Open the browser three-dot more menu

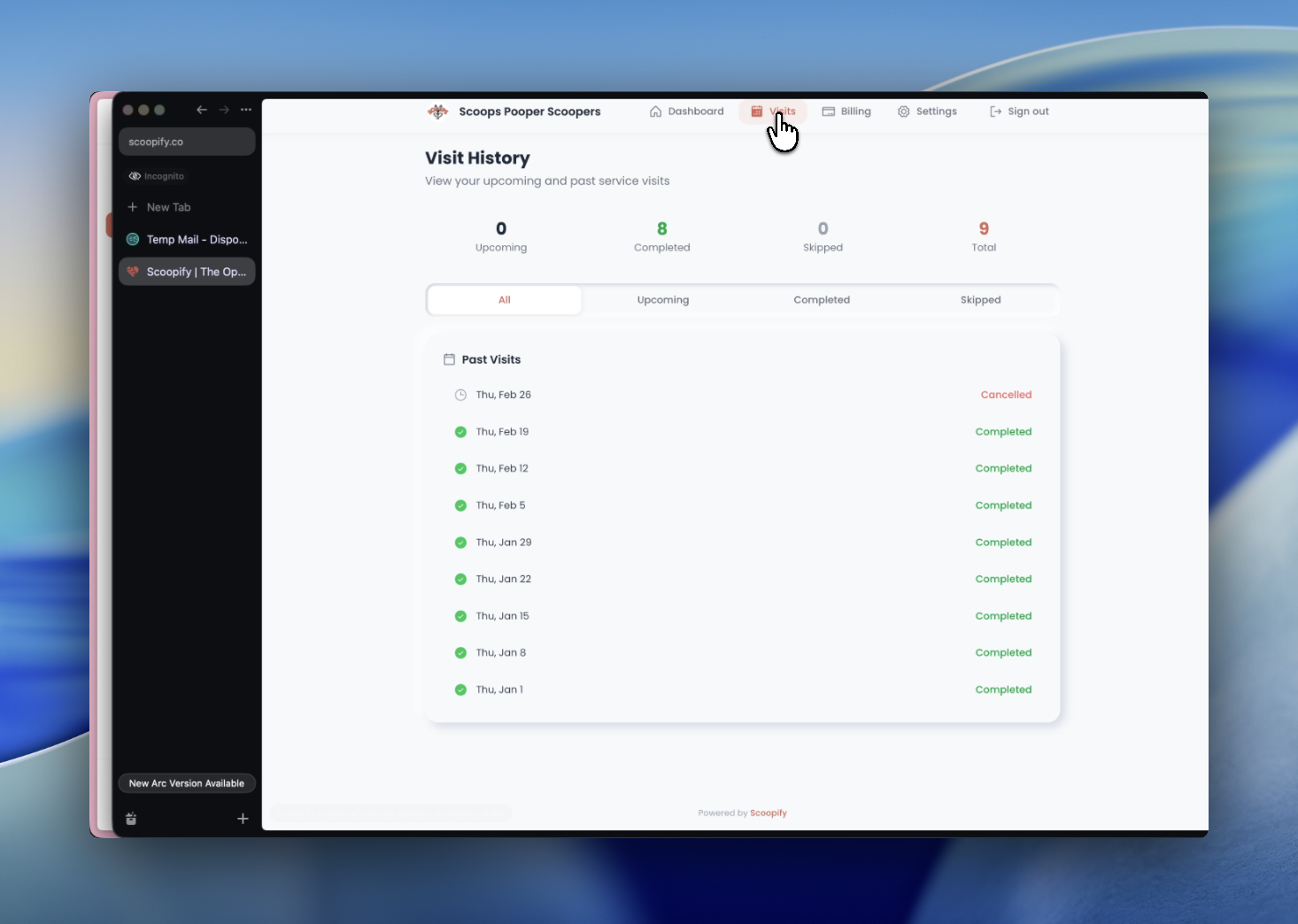pos(246,110)
